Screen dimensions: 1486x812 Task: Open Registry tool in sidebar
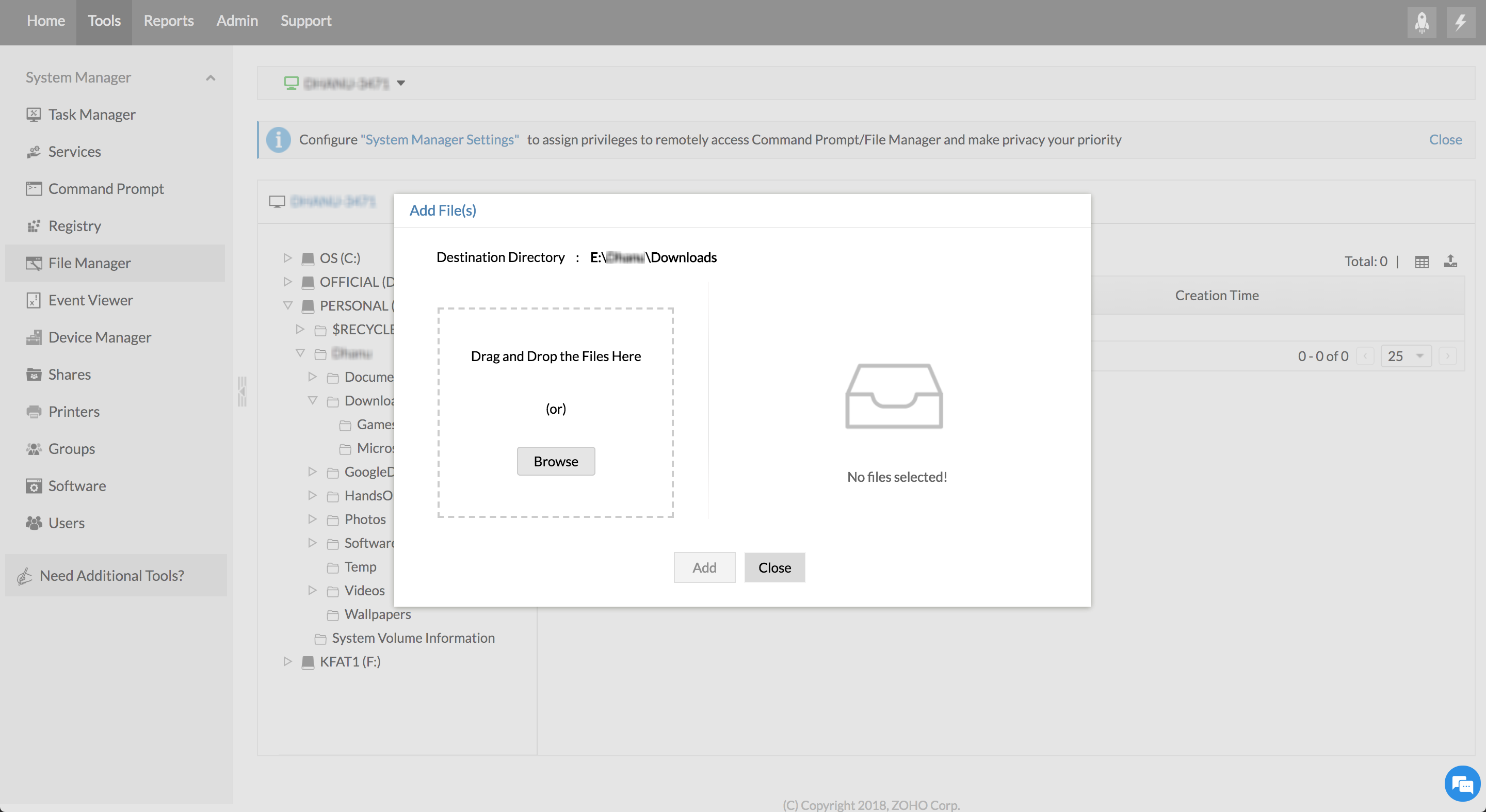[74, 225]
